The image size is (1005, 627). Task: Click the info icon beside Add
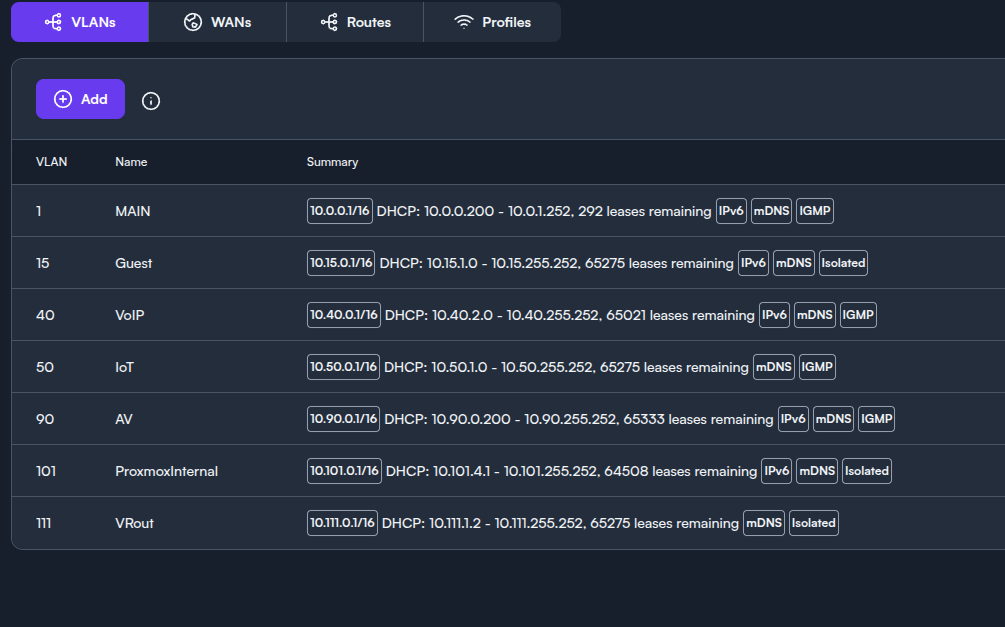coord(151,101)
